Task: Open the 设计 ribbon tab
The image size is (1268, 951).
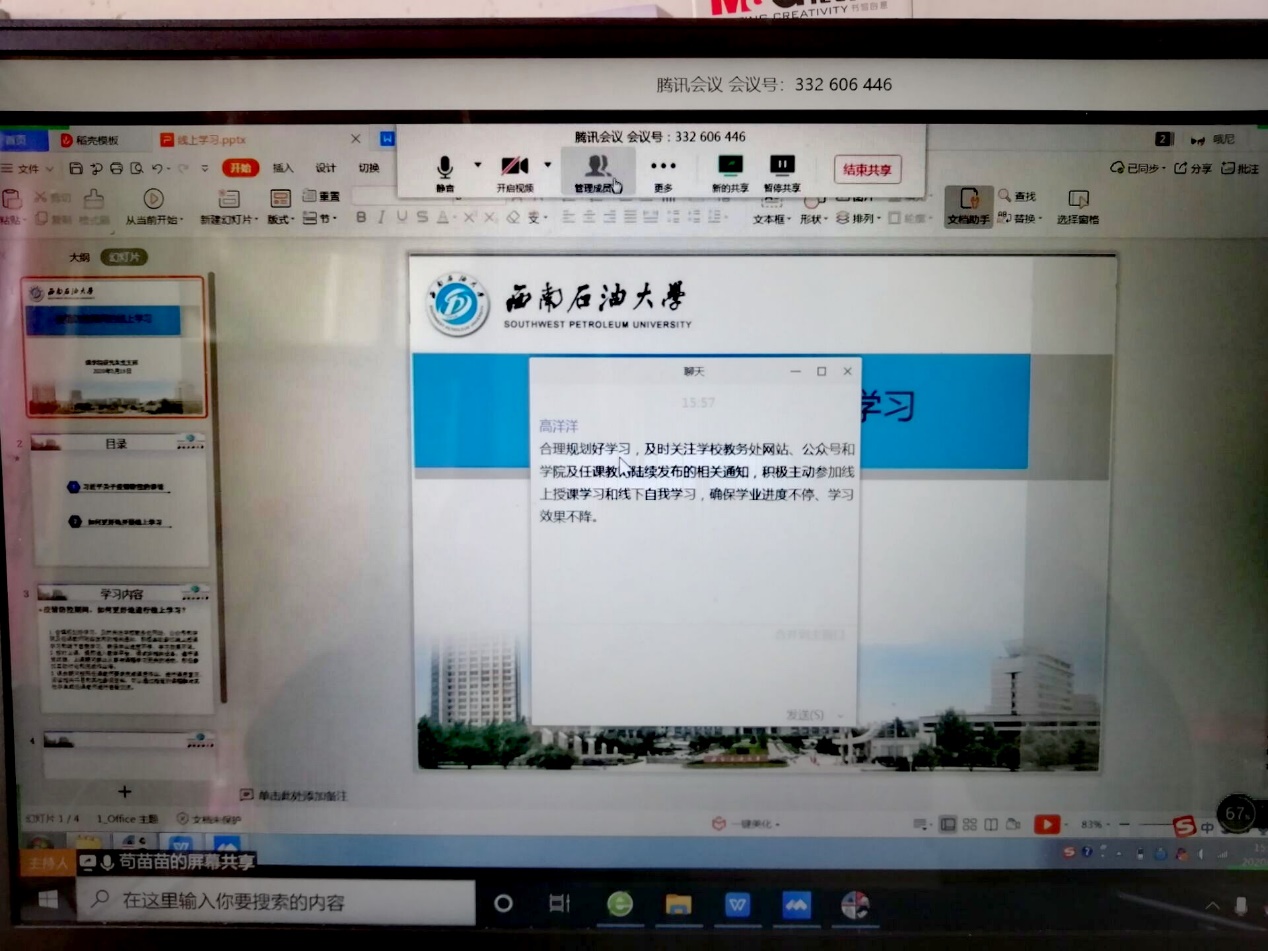Action: coord(326,168)
